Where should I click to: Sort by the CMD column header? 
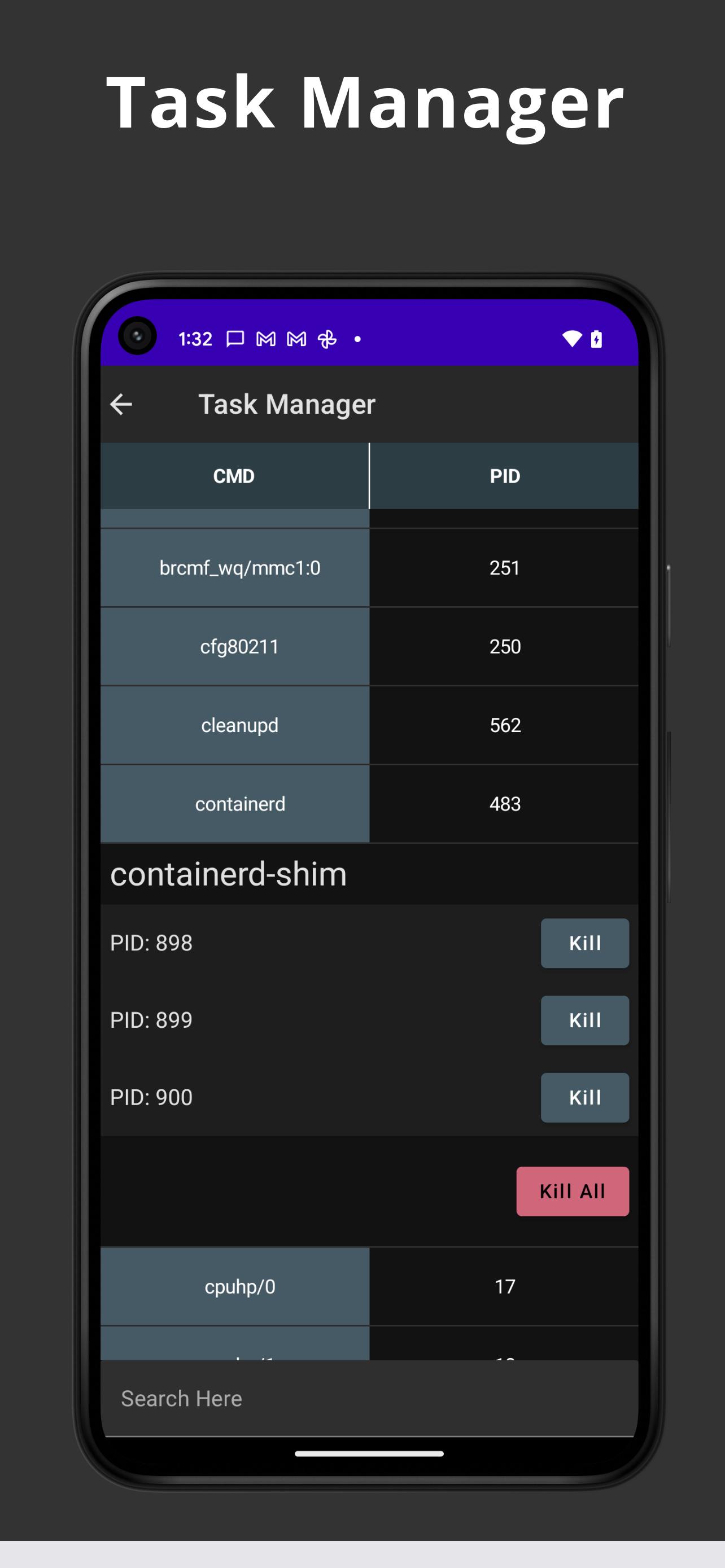234,476
